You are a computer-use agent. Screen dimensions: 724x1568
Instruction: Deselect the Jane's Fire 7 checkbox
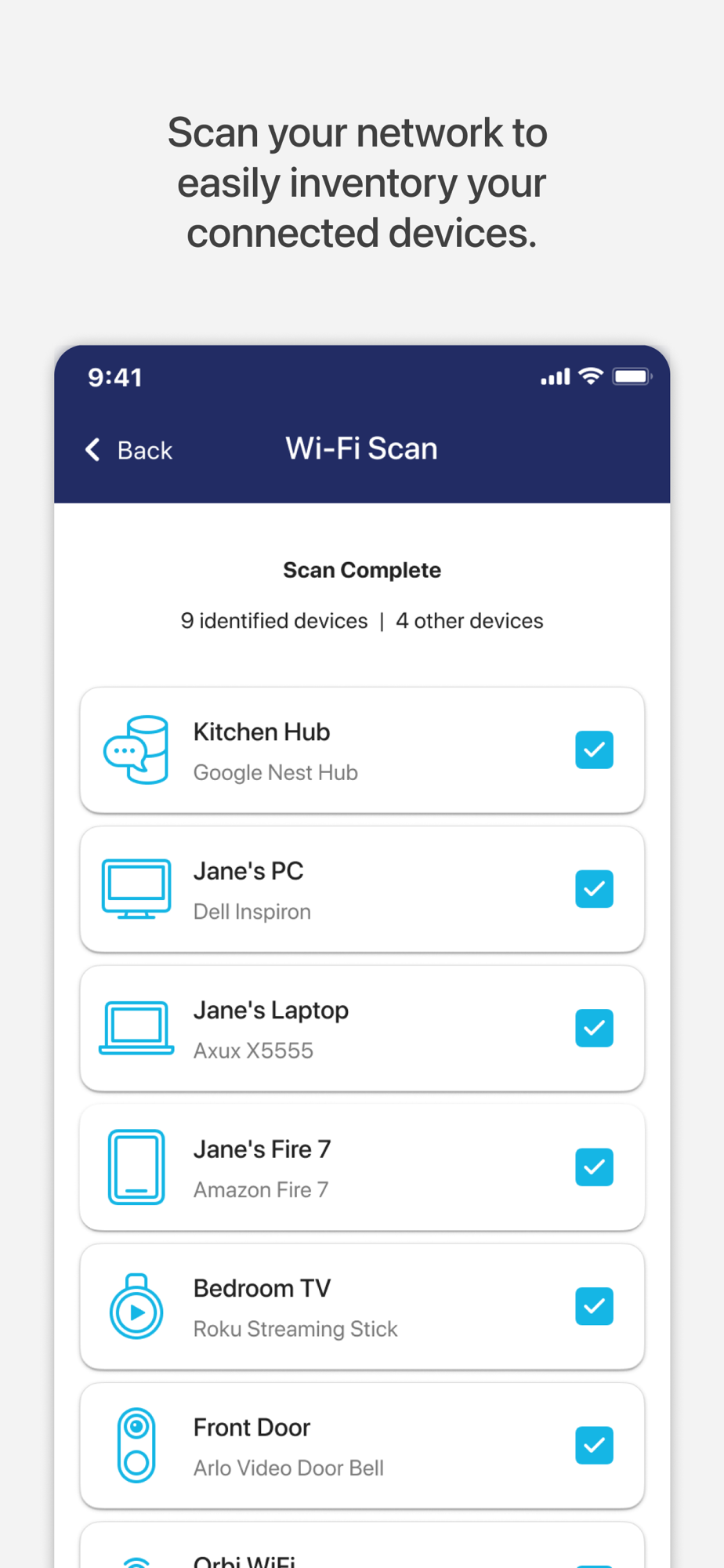[594, 1167]
